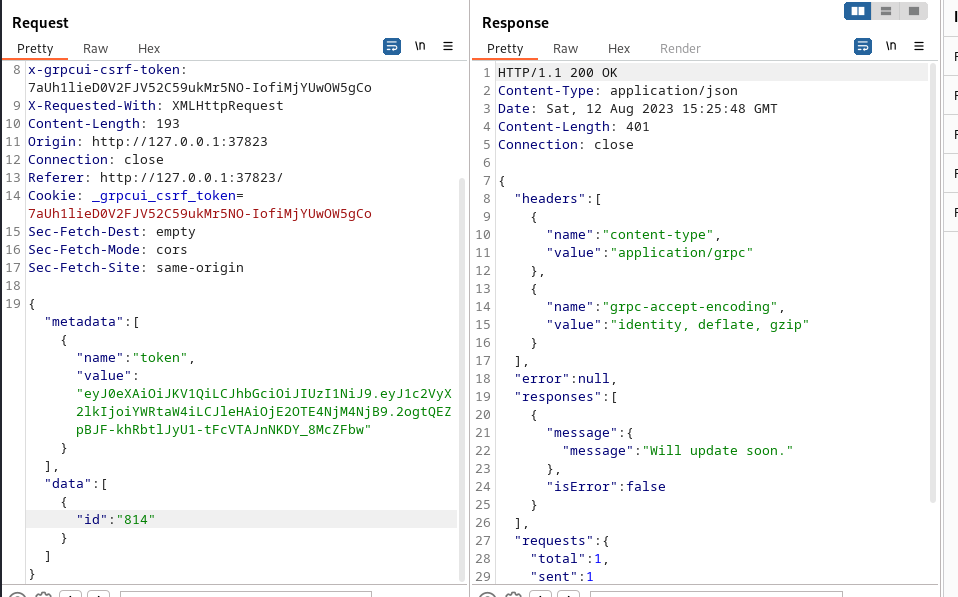Click the Request panel vertical scrollbar
Screen dimensions: 958x597
coord(462,379)
